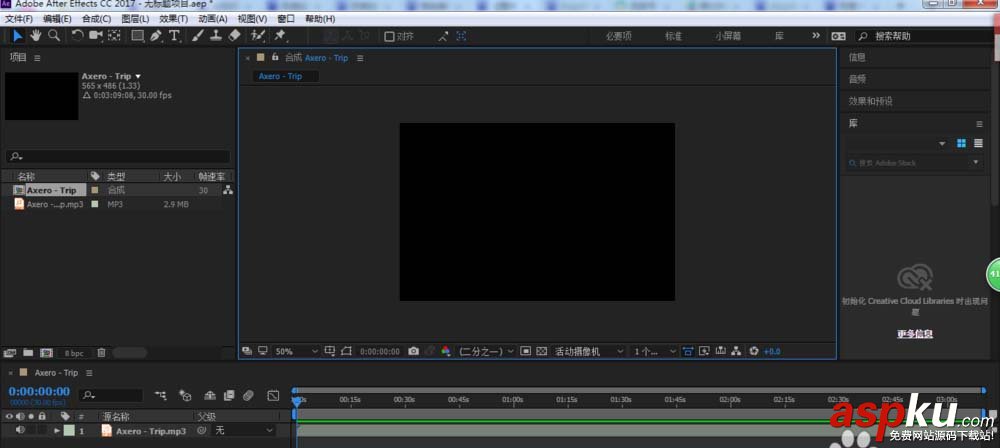Viewport: 1000px width, 448px height.
Task: Click the 搜索帮助 search field
Action: (x=925, y=36)
